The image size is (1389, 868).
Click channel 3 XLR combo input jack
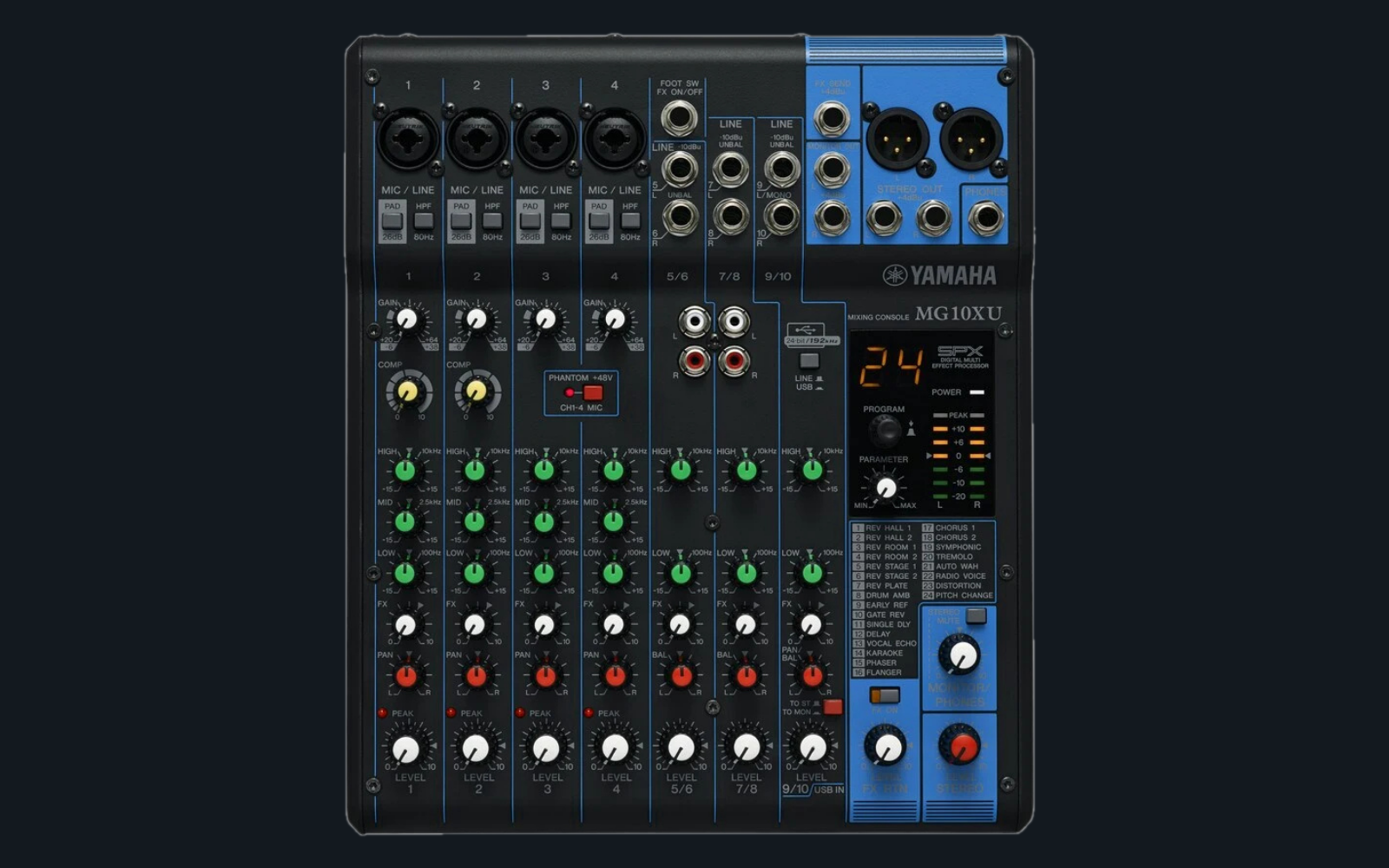tap(545, 139)
